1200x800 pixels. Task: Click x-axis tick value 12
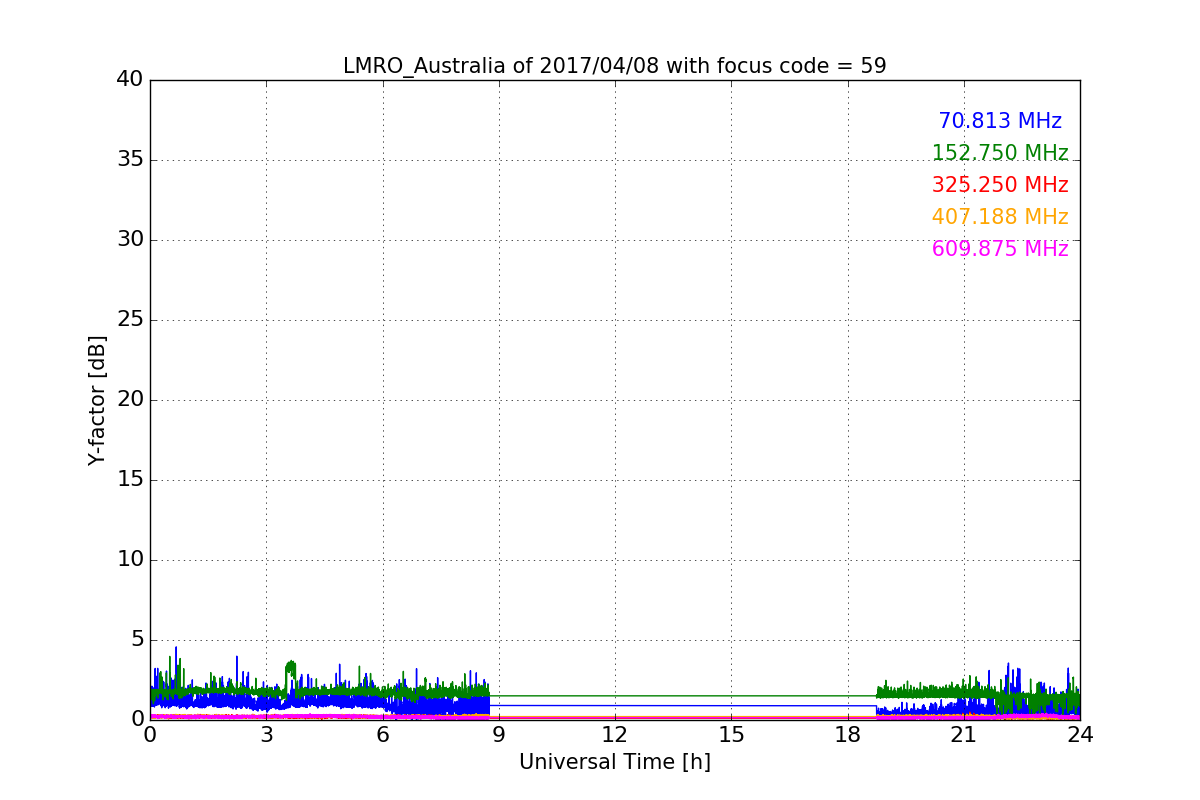tap(615, 734)
